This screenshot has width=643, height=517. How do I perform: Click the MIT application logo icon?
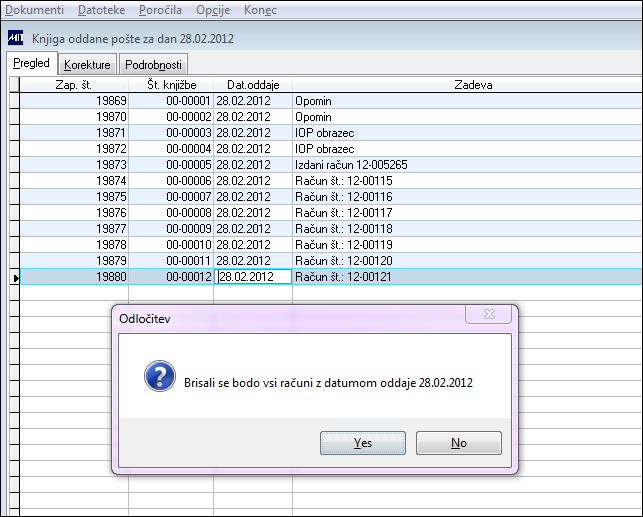pyautogui.click(x=16, y=38)
